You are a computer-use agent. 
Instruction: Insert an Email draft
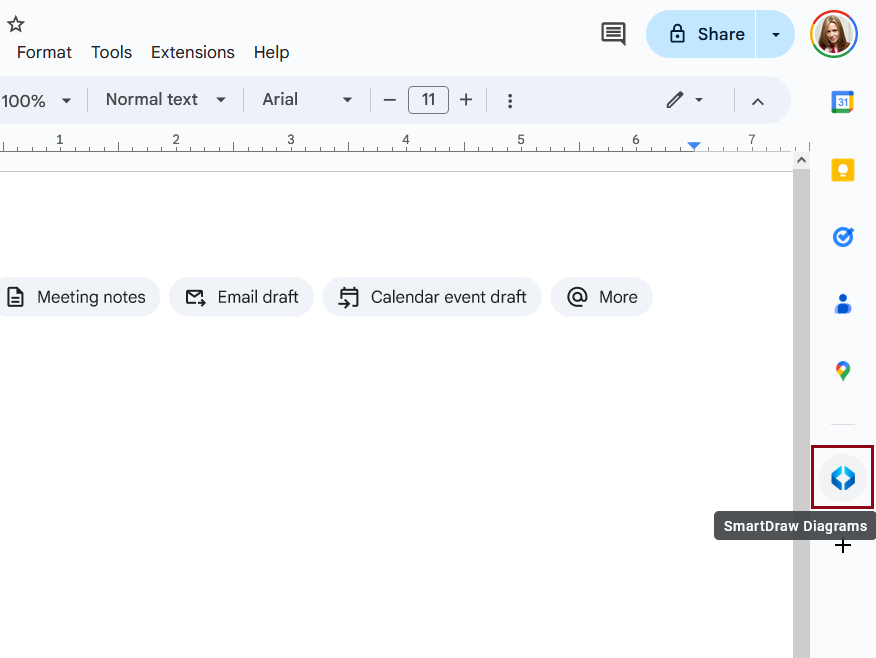click(x=241, y=297)
